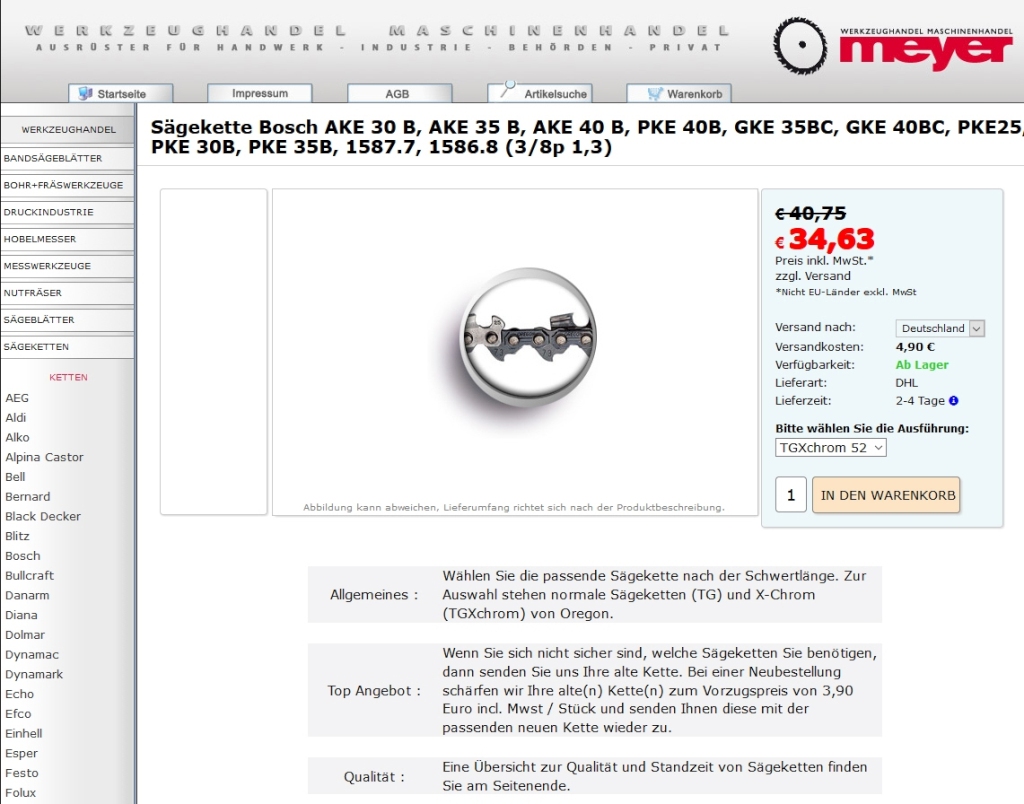Select Echo brand link

click(x=20, y=694)
